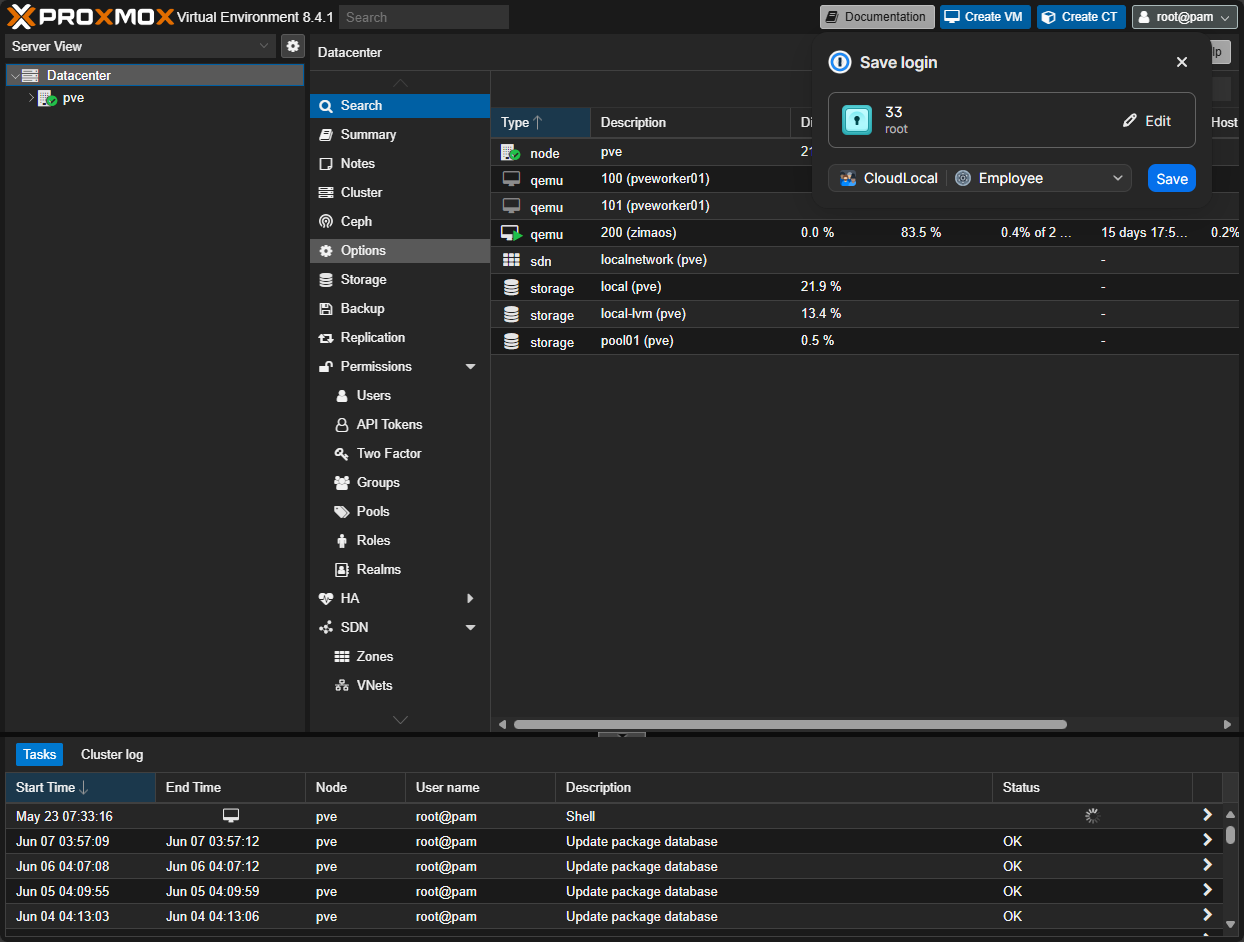1244x942 pixels.
Task: Click running VM icon for 200 (zimaos)
Action: click(511, 233)
